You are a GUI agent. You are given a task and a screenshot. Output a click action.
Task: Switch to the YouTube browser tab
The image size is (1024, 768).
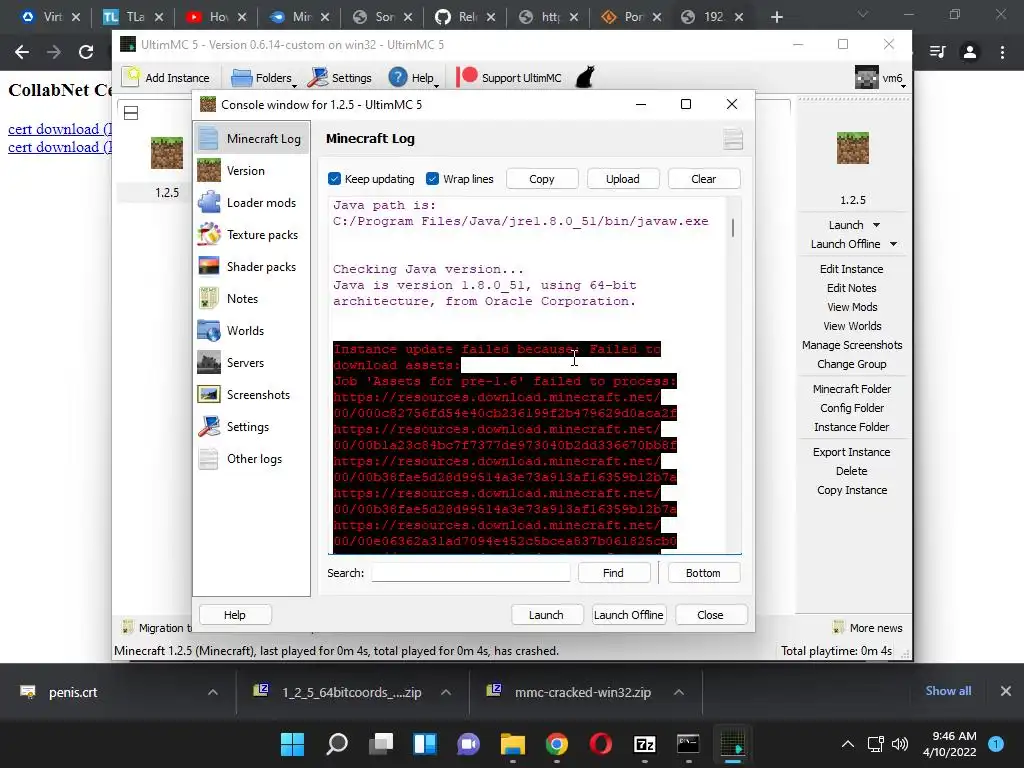215,17
